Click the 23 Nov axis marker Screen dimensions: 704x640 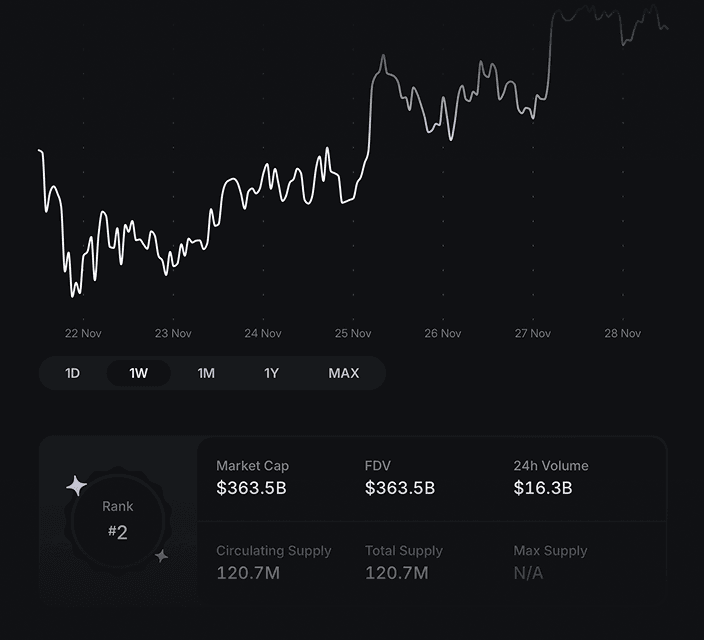coord(173,334)
